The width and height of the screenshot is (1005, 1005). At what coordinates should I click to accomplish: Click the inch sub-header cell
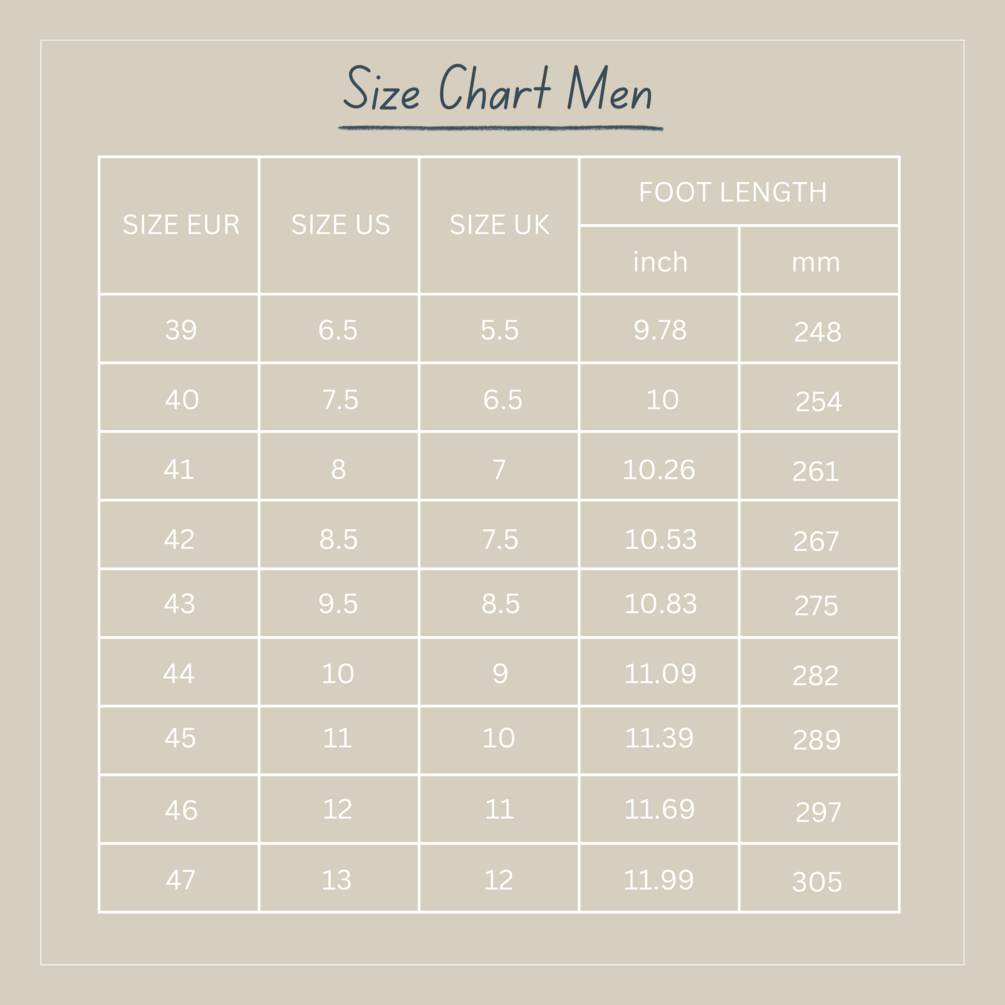[x=660, y=262]
